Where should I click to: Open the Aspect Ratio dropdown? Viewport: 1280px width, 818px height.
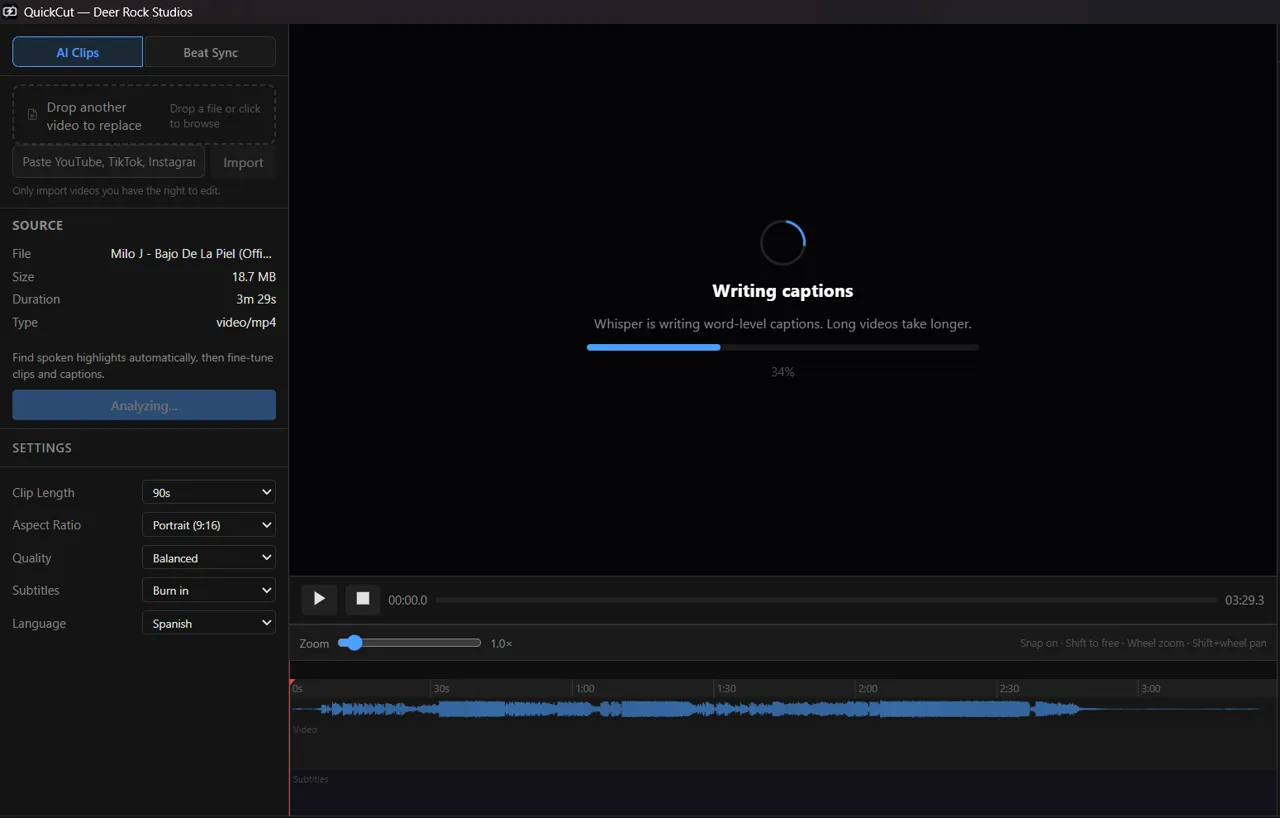(209, 525)
